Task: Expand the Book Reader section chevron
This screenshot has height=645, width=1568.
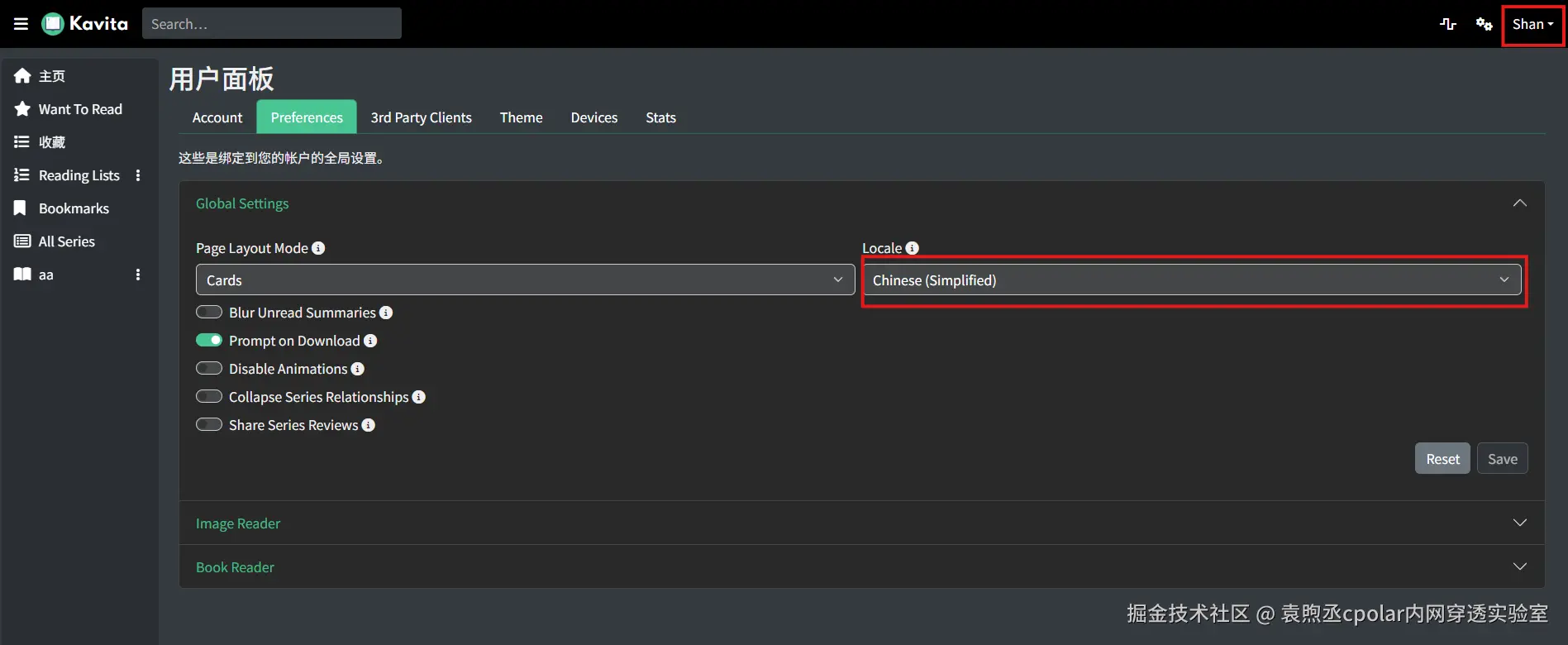Action: (x=1519, y=566)
